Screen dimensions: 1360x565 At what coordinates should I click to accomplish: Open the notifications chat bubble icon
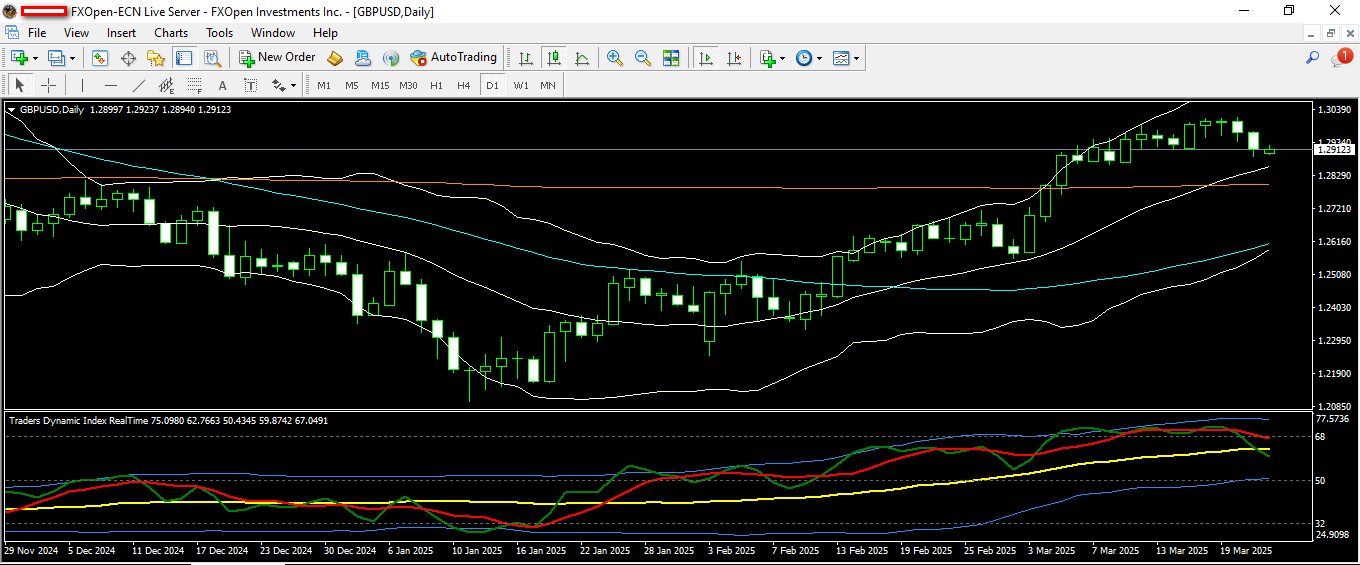point(1339,58)
